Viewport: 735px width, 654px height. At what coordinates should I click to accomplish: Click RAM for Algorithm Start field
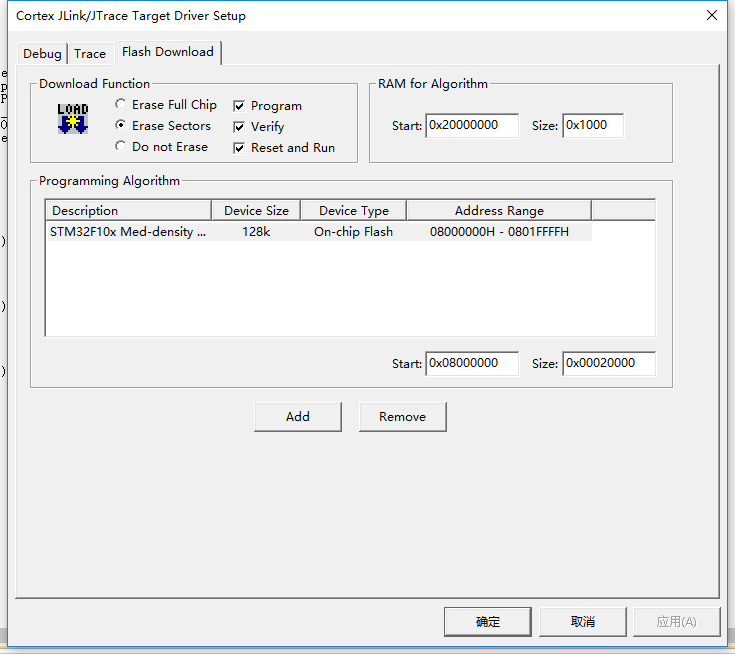point(472,126)
